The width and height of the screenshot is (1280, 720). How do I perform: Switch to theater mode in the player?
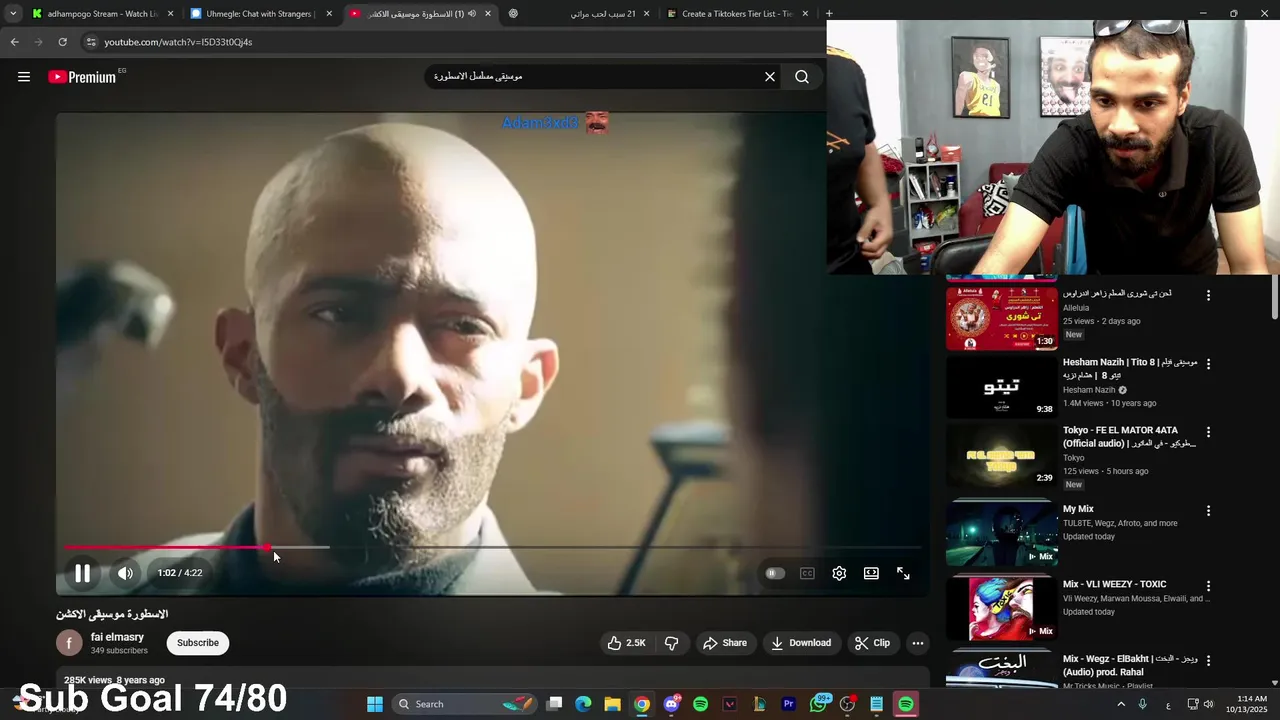click(x=871, y=573)
